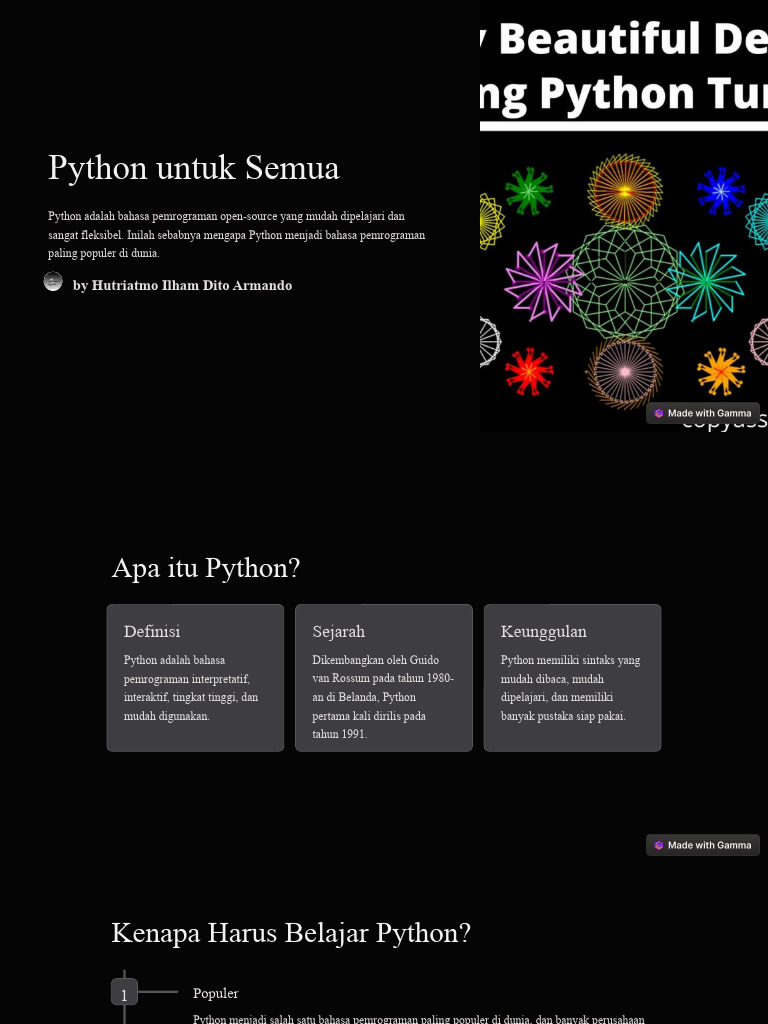
Task: Click the author avatar icon
Action: [53, 281]
